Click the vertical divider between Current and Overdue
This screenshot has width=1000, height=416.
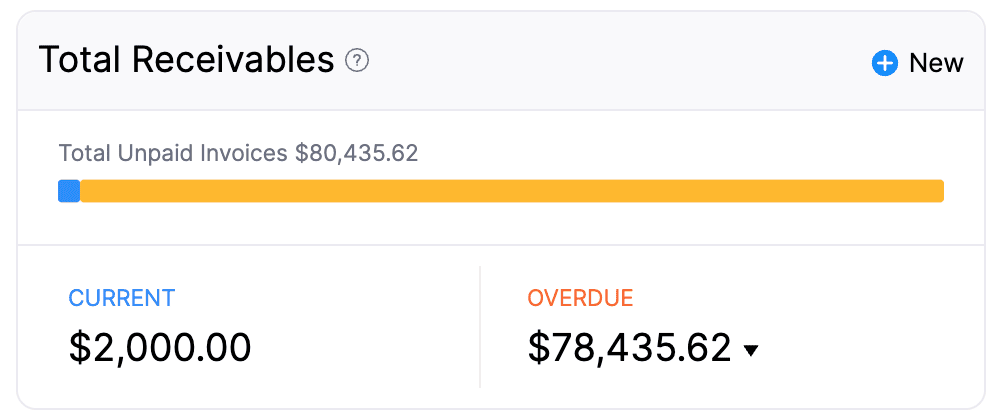[x=480, y=326]
